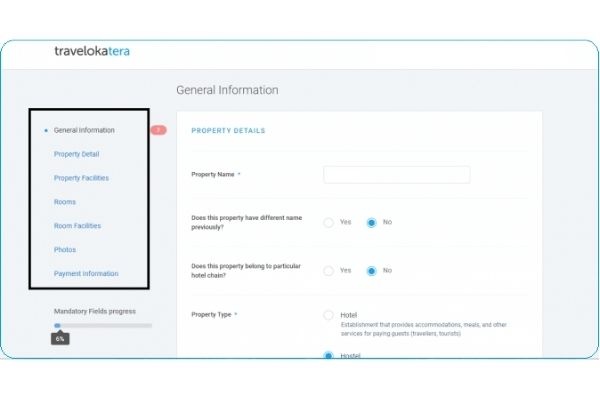The height and width of the screenshot is (400, 600).
Task: Click the Mandatory Fields progress bar
Action: point(103,325)
